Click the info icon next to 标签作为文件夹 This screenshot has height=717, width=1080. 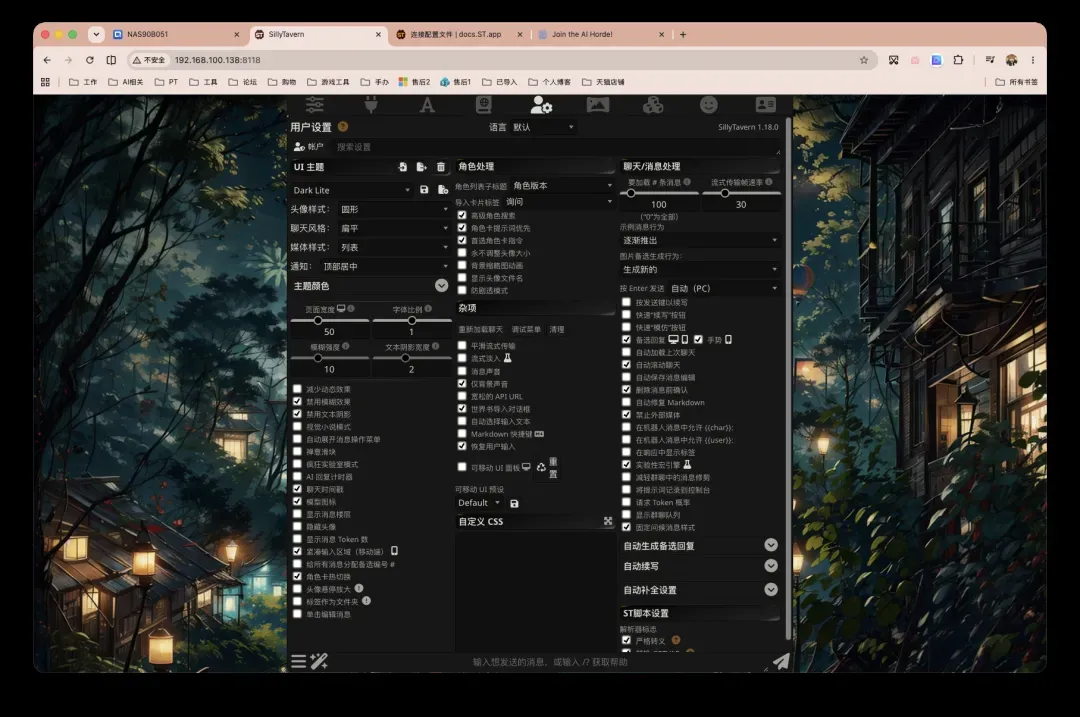click(366, 601)
